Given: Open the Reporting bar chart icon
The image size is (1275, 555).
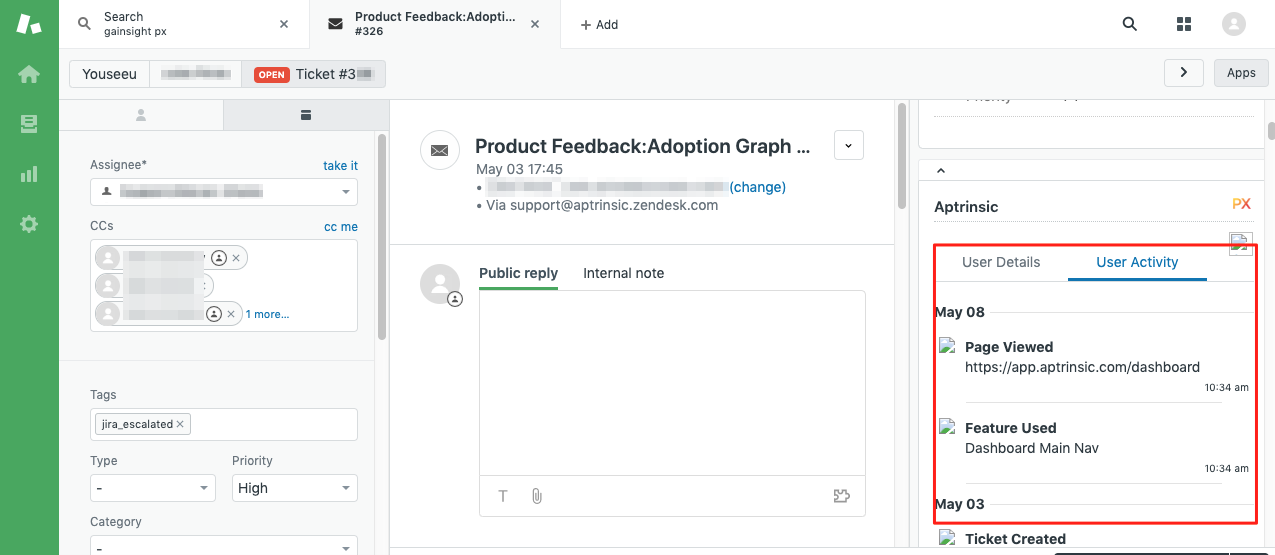Looking at the screenshot, I should [29, 174].
